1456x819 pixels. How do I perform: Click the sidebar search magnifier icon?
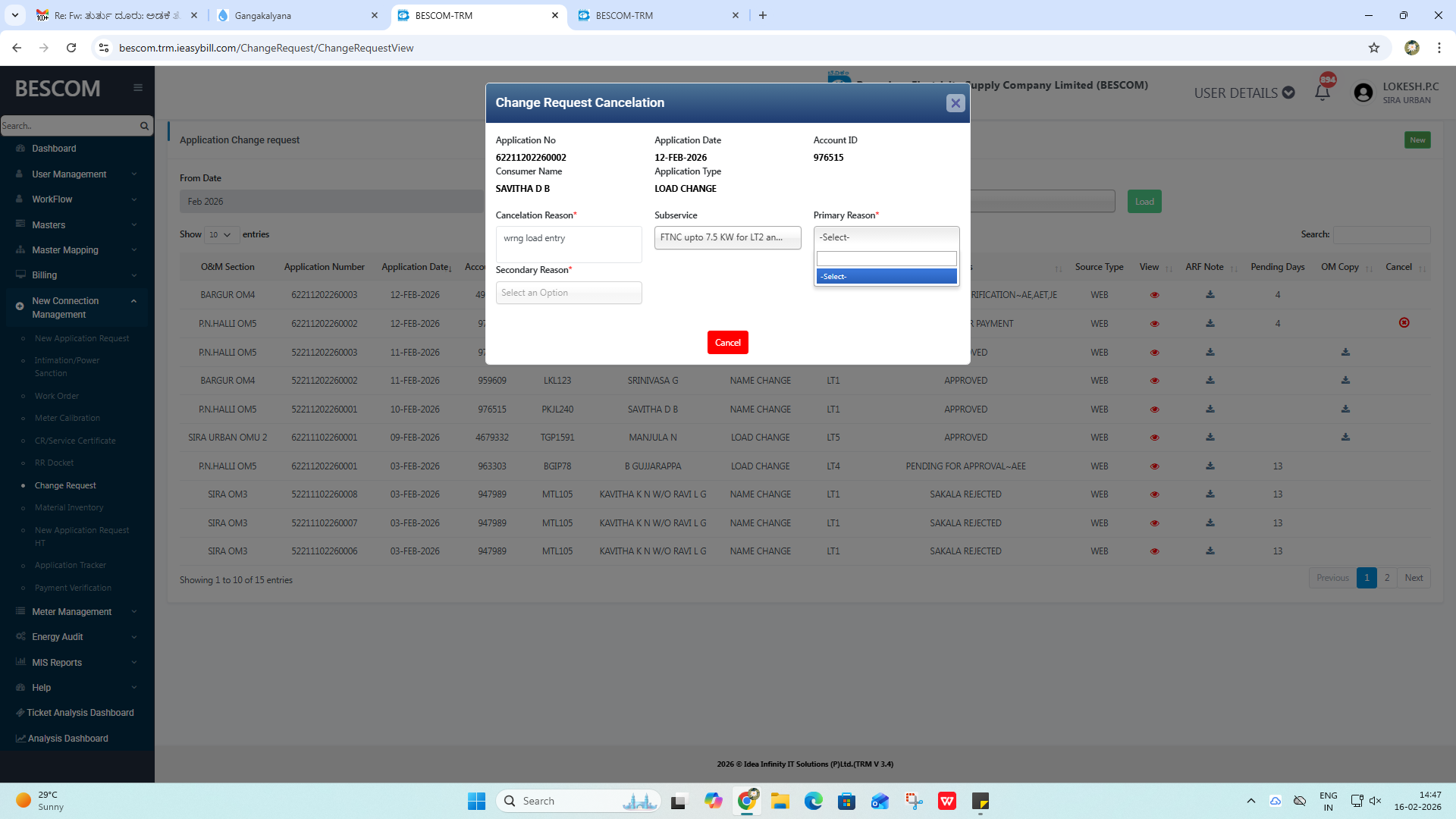click(x=144, y=126)
